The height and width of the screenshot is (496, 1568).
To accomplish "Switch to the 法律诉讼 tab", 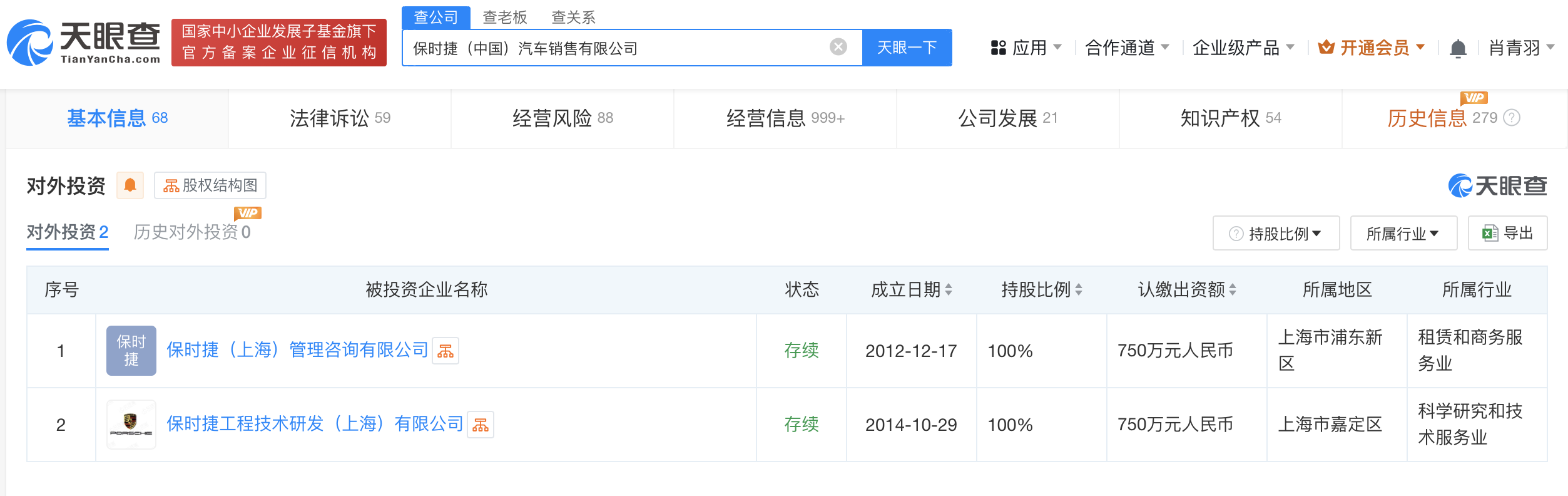I will [340, 118].
